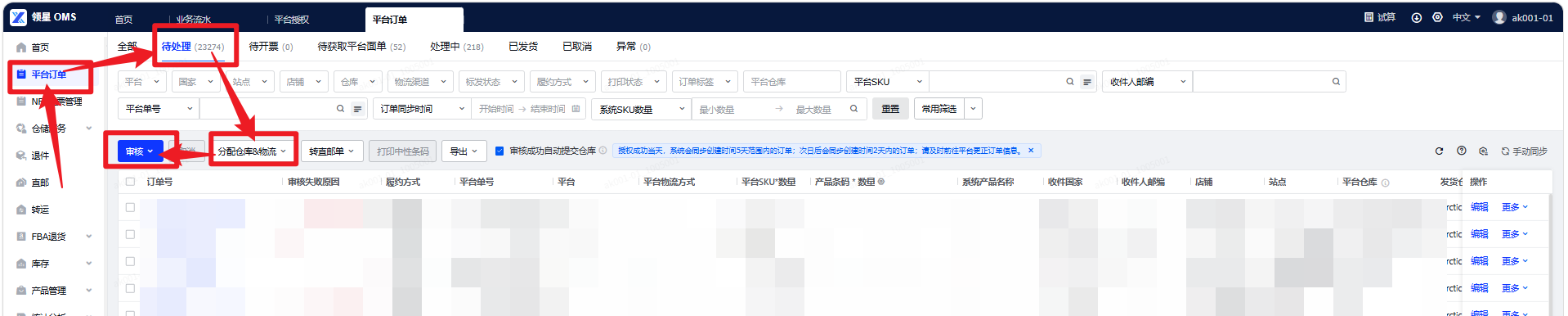1568x316 pixels.
Task: Click the batch-input list icon in 平台SKU field
Action: click(x=1086, y=82)
